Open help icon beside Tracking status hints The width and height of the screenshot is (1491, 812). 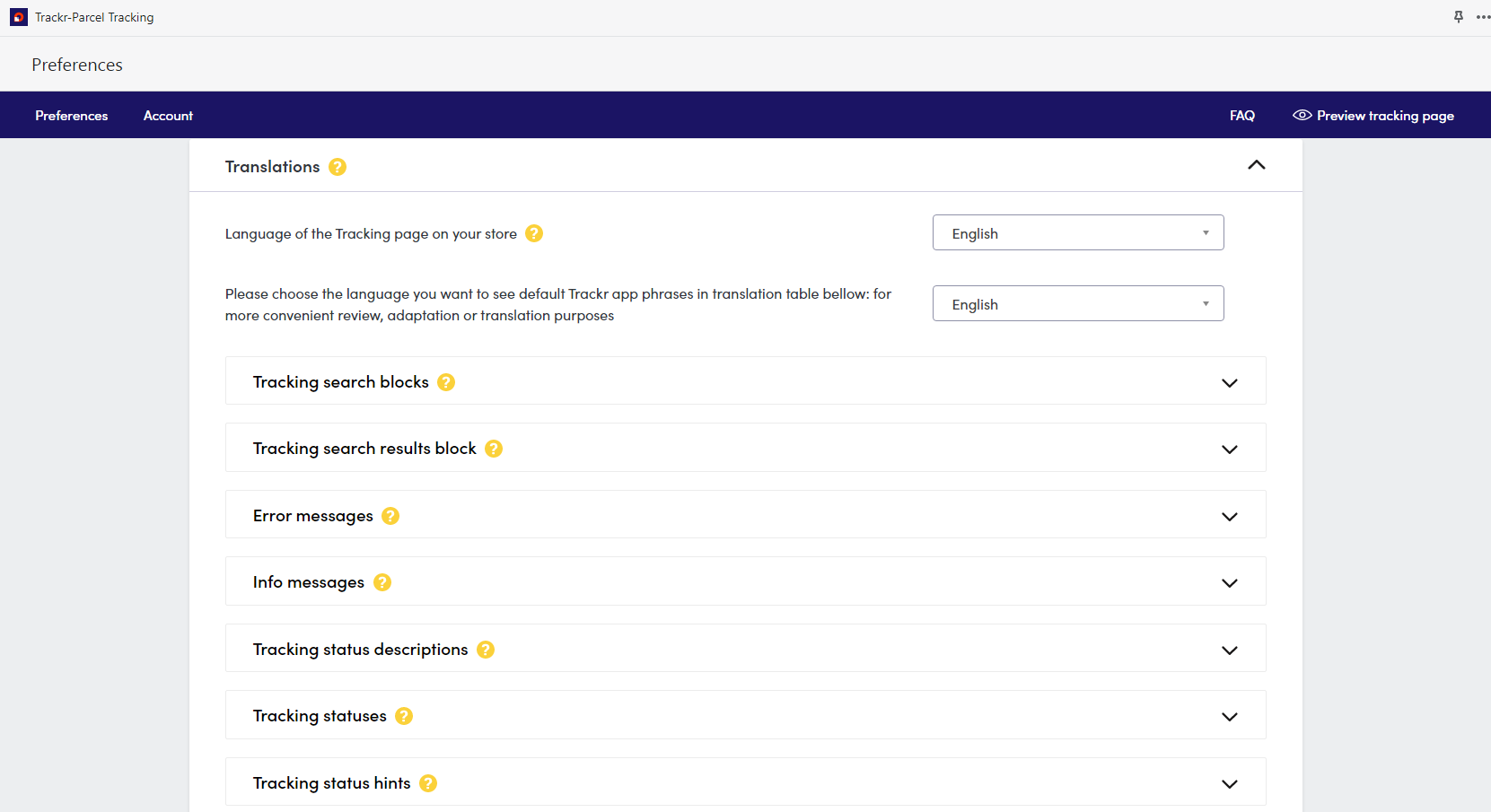[428, 783]
